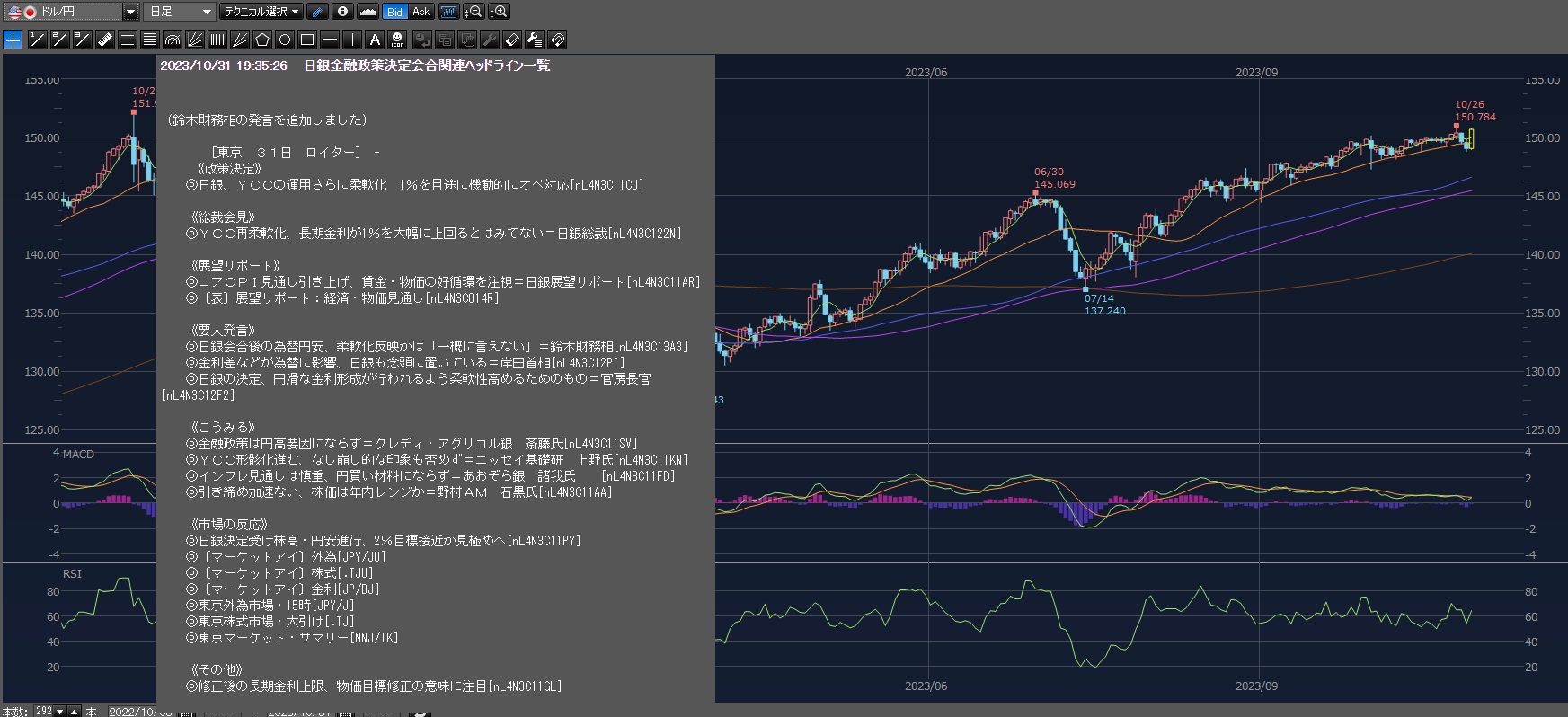Image resolution: width=1568 pixels, height=717 pixels.
Task: Click the vertical zoom-out magnifier button
Action: click(474, 12)
